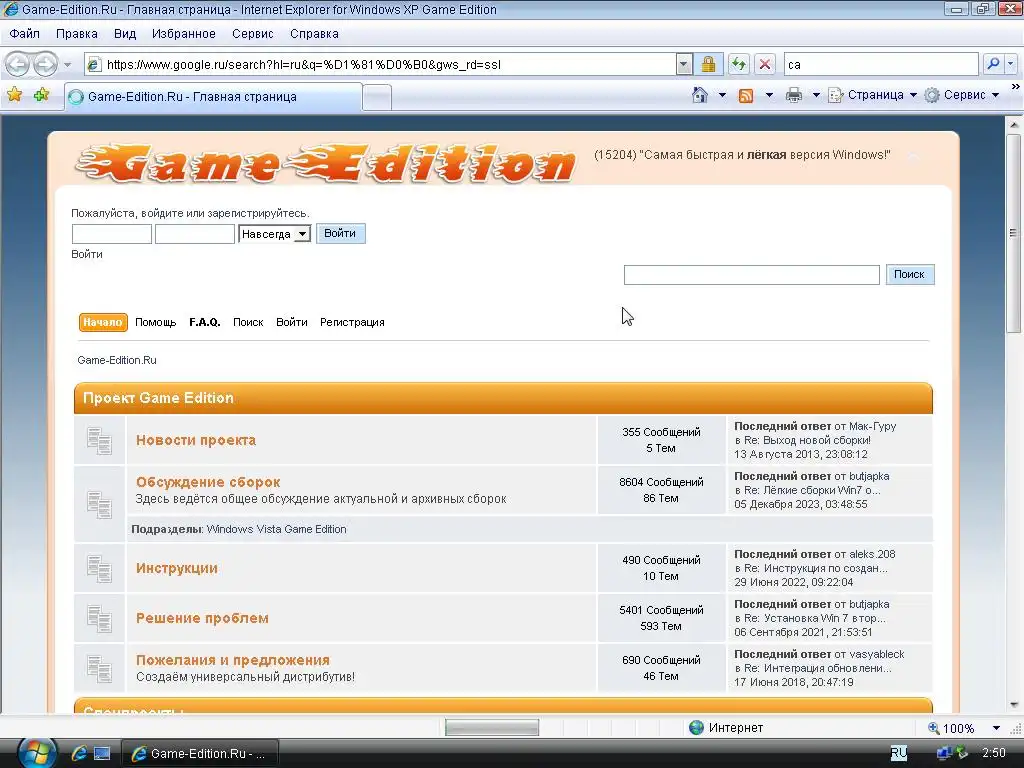Click the Windows Start orb button
Screen dimensions: 1024x768
(37, 753)
